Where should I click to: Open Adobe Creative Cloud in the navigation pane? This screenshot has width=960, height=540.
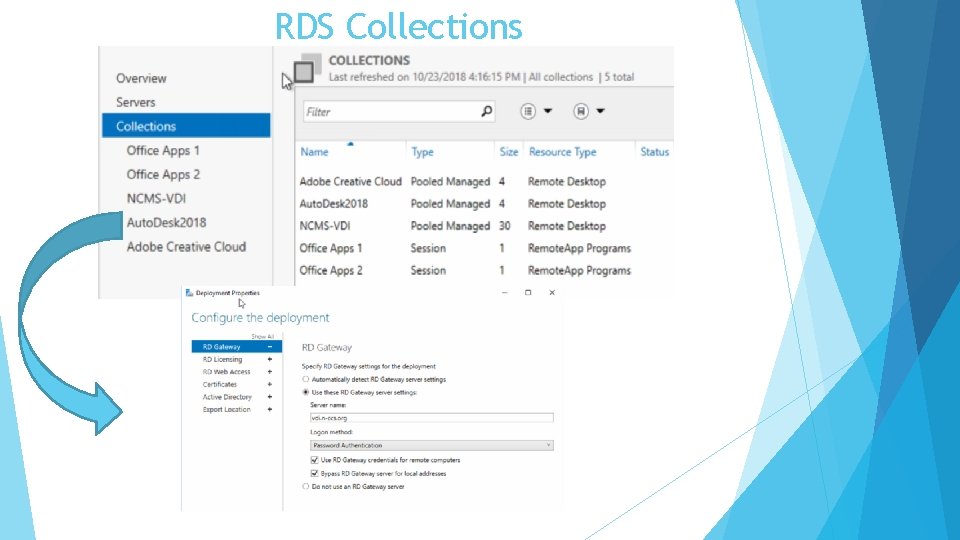pos(186,247)
